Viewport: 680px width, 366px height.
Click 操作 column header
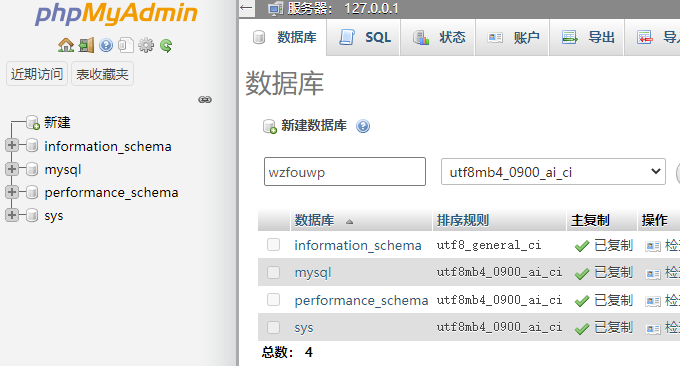click(654, 220)
